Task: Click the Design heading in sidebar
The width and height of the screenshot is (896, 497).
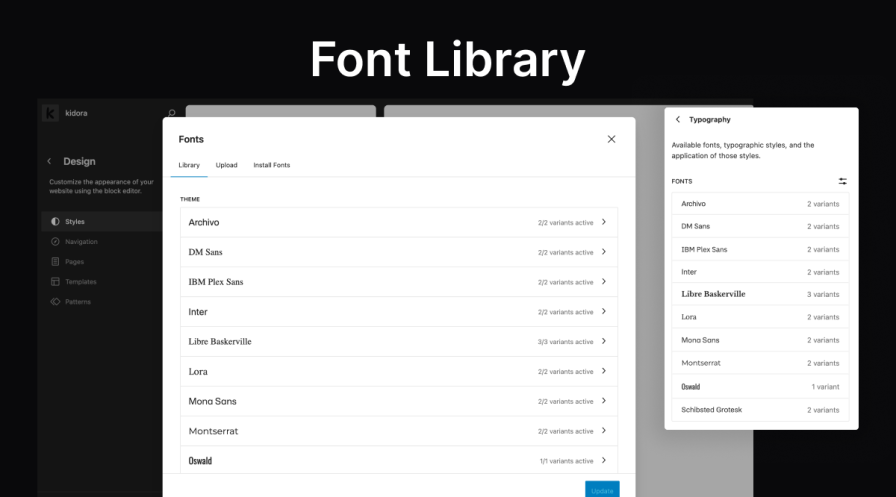Action: tap(79, 161)
